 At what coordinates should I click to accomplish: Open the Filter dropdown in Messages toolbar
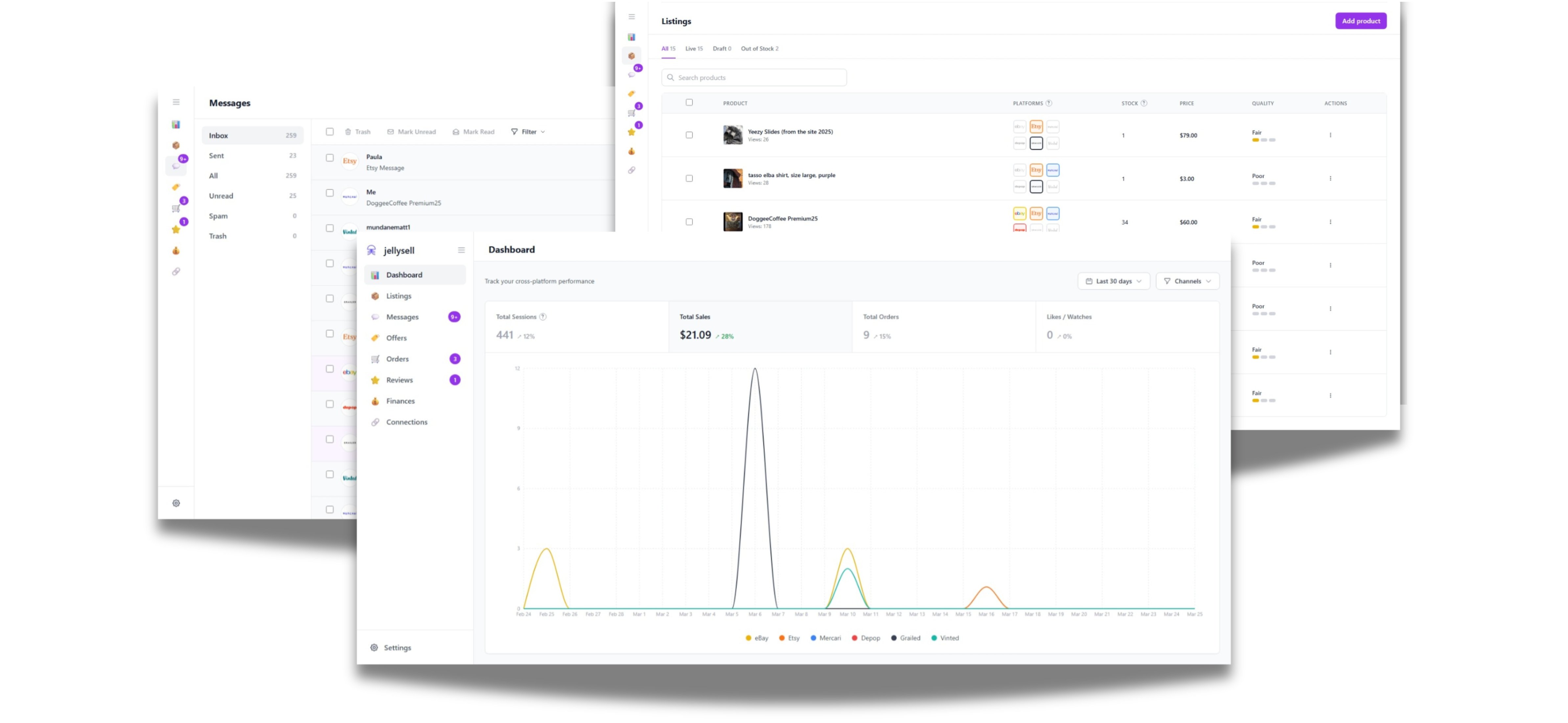[527, 131]
